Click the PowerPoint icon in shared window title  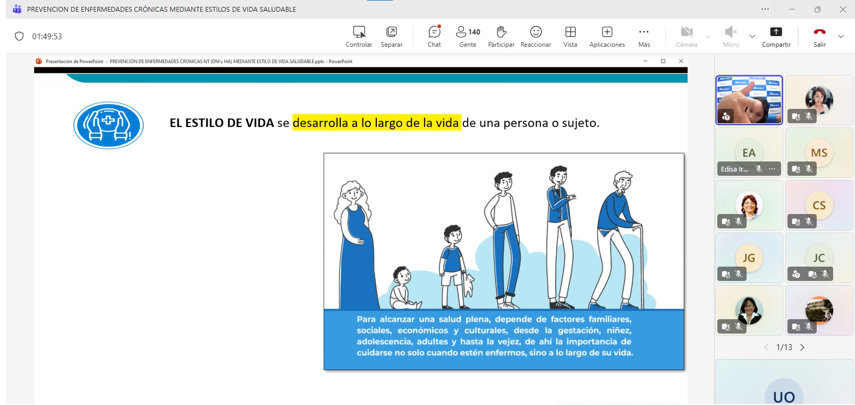click(x=39, y=62)
